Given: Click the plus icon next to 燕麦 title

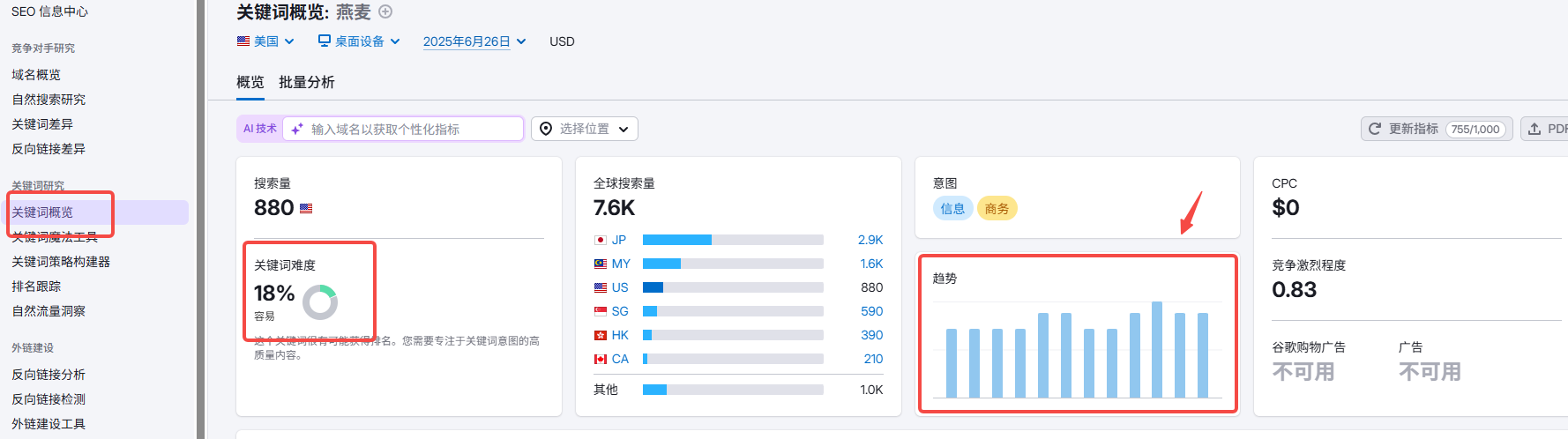Looking at the screenshot, I should [x=385, y=11].
